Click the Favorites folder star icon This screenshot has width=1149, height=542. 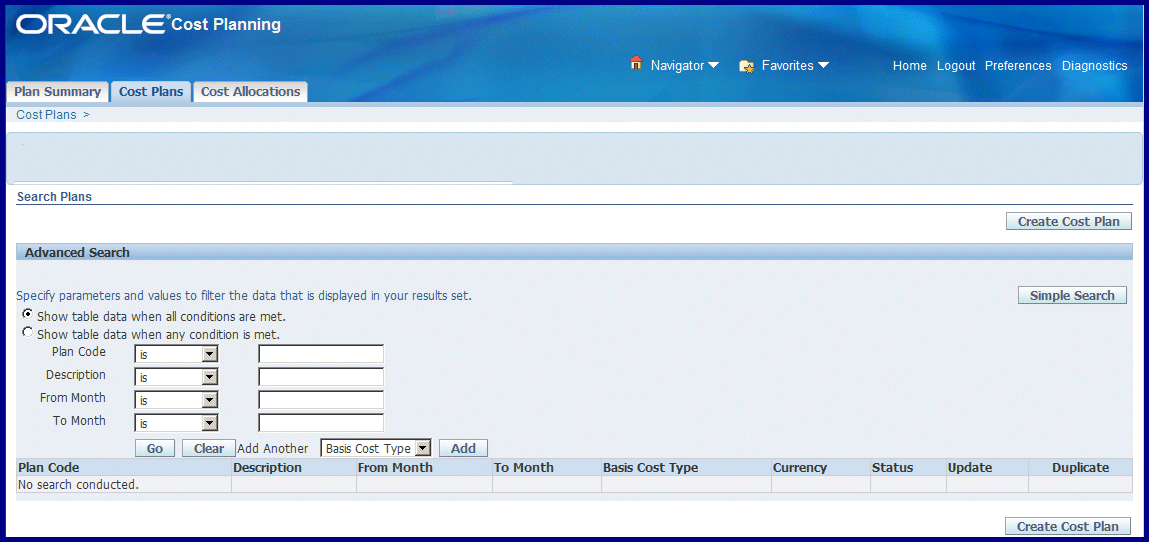click(x=746, y=66)
